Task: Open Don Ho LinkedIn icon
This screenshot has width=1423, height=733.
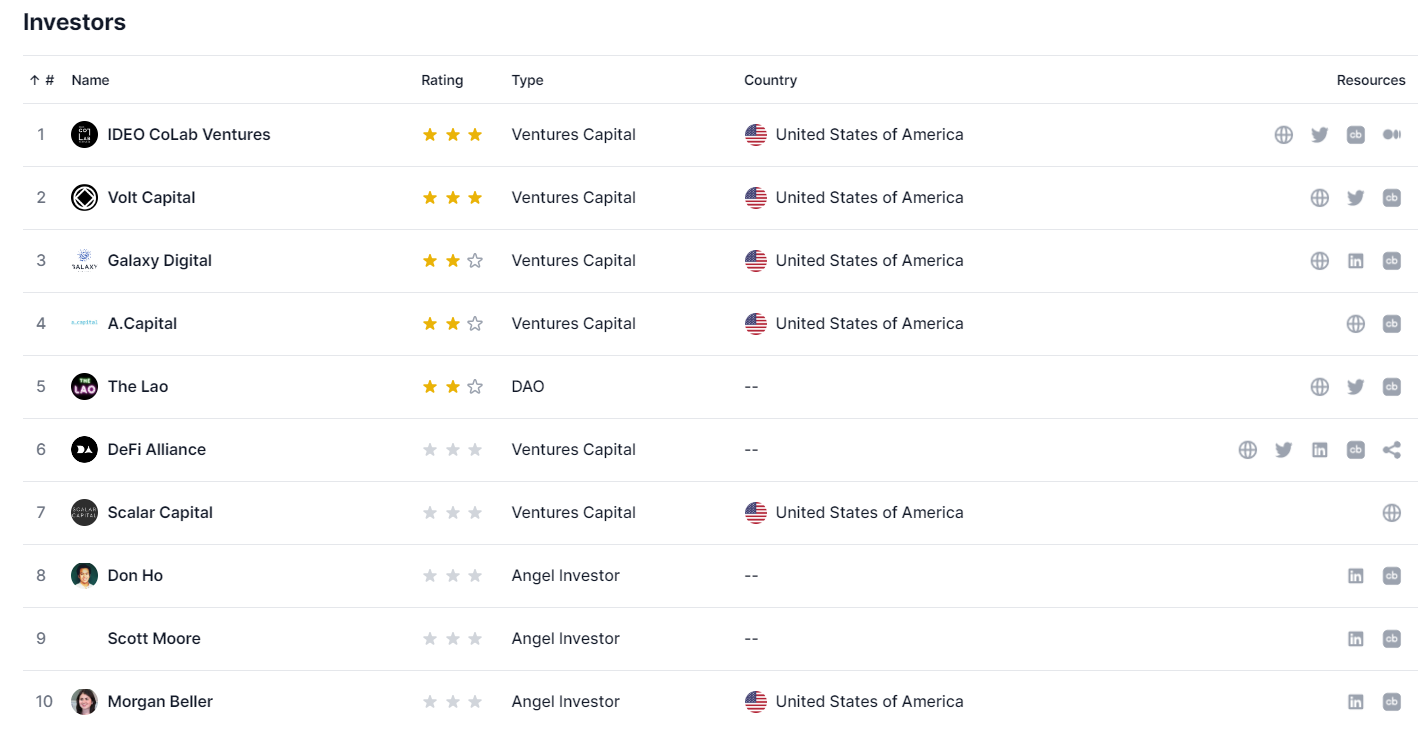Action: [1355, 576]
